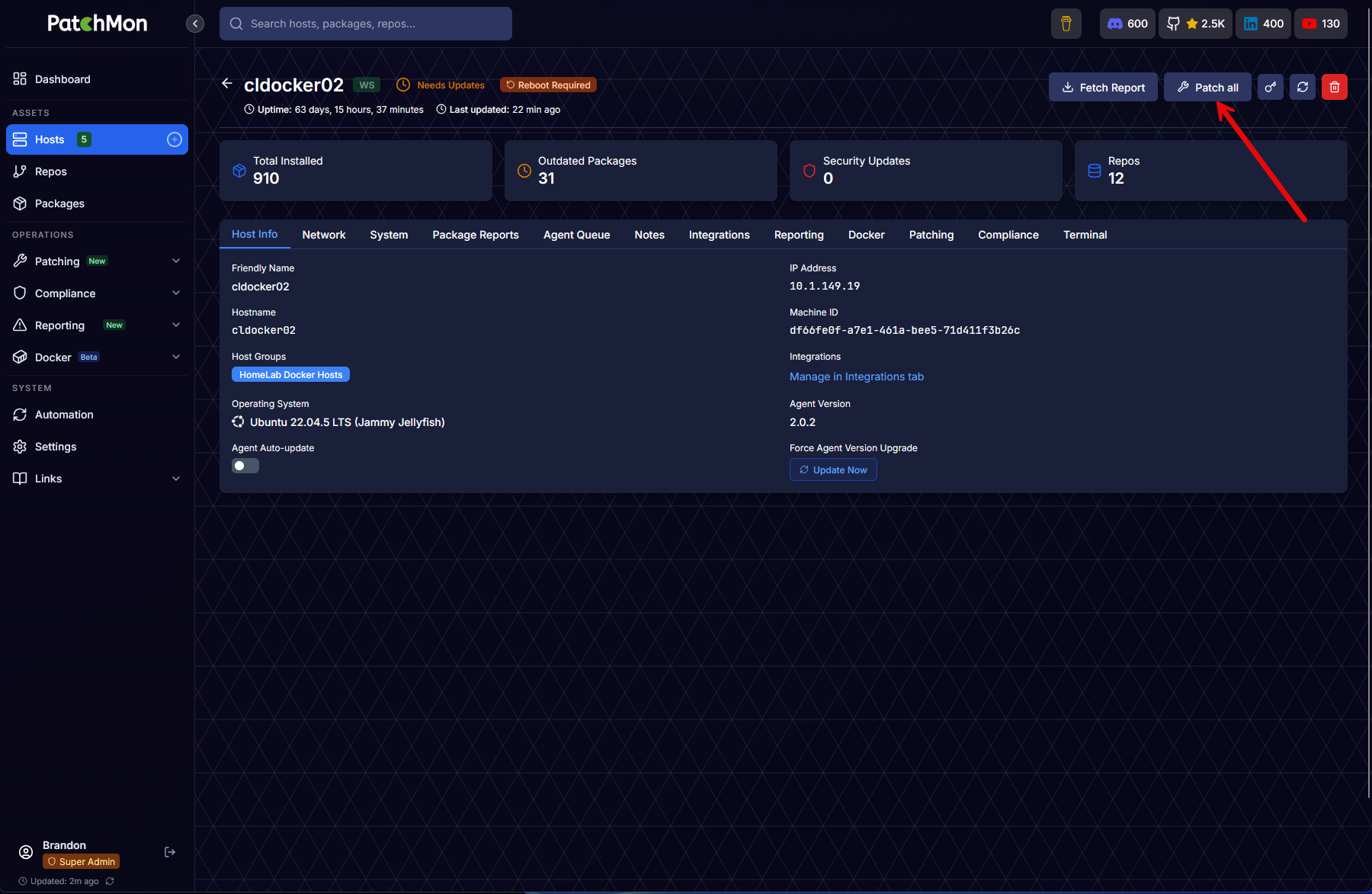This screenshot has height=894, width=1372.
Task: Expand the Patching sidebar menu
Action: pyautogui.click(x=97, y=261)
